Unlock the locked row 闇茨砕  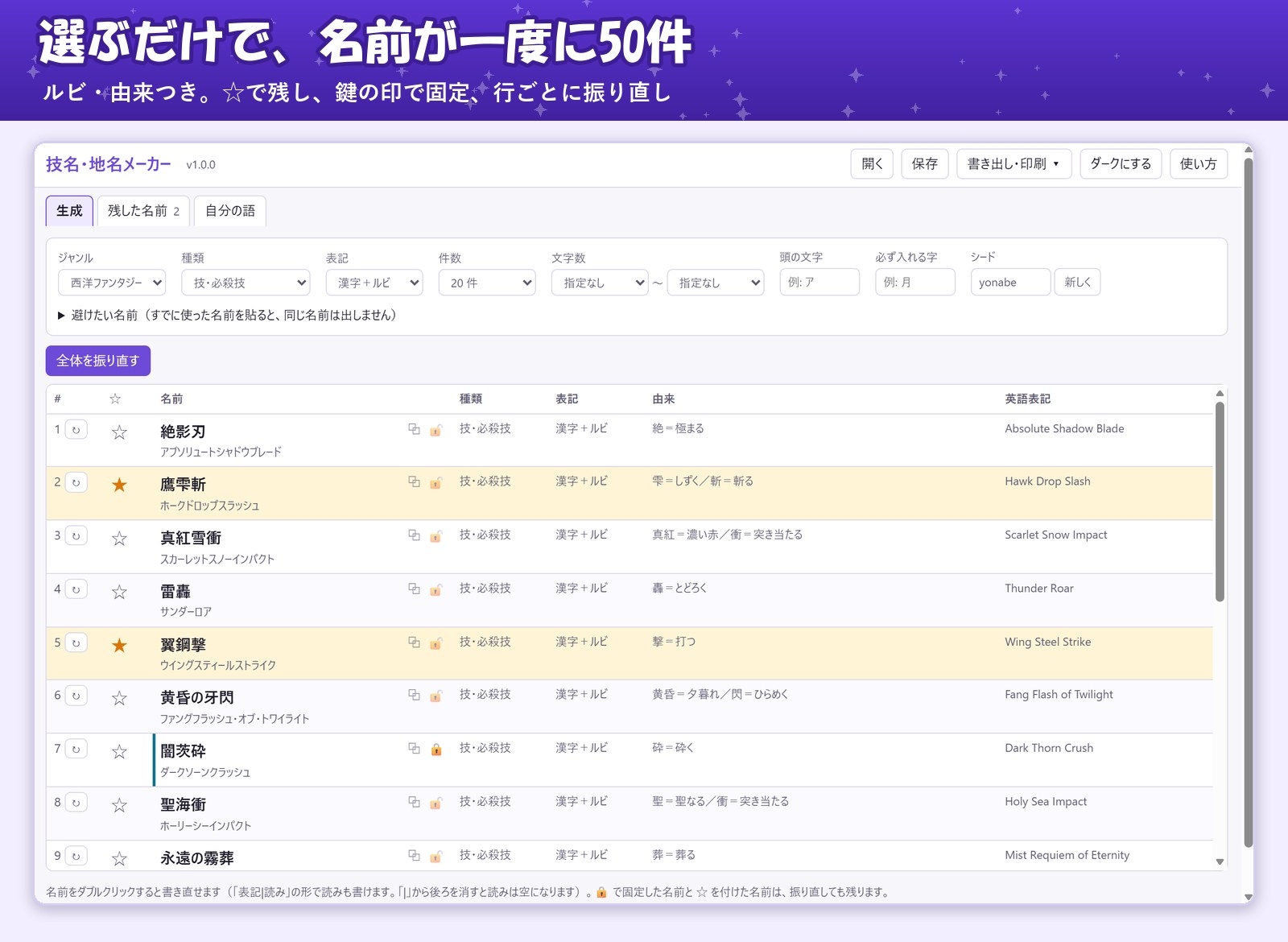[x=436, y=750]
